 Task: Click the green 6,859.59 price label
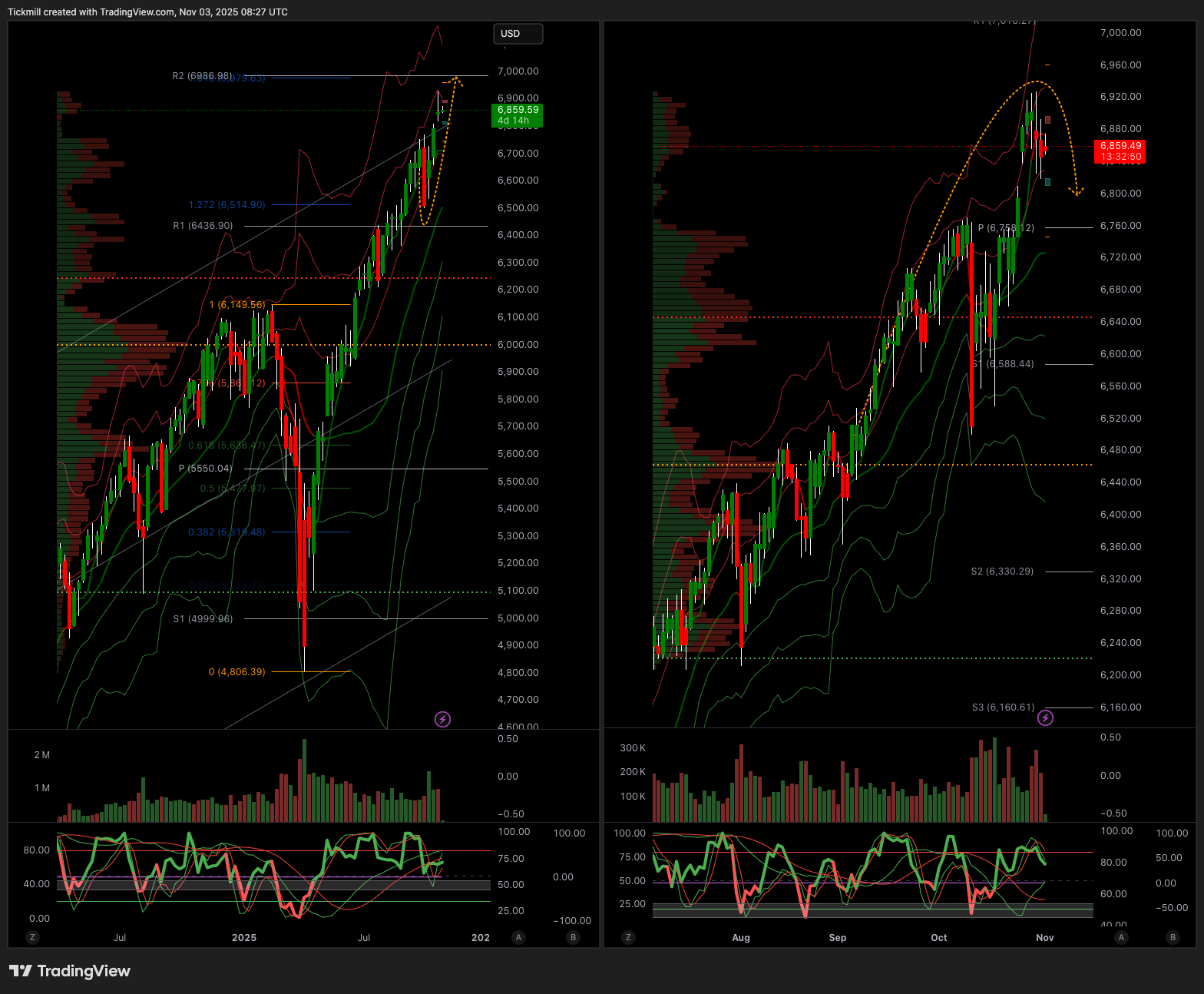517,114
